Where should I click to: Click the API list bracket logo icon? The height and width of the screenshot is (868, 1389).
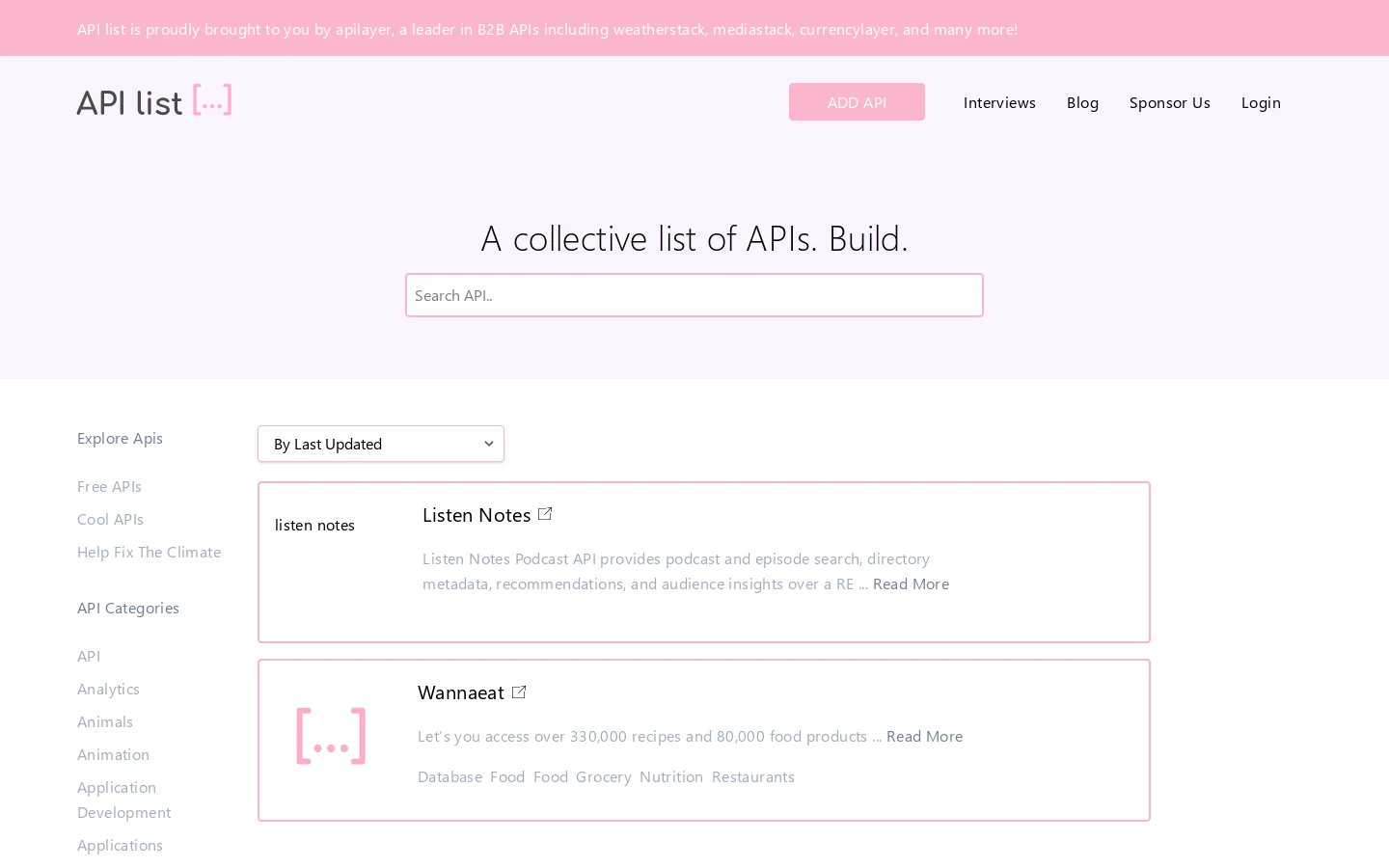tap(154, 100)
